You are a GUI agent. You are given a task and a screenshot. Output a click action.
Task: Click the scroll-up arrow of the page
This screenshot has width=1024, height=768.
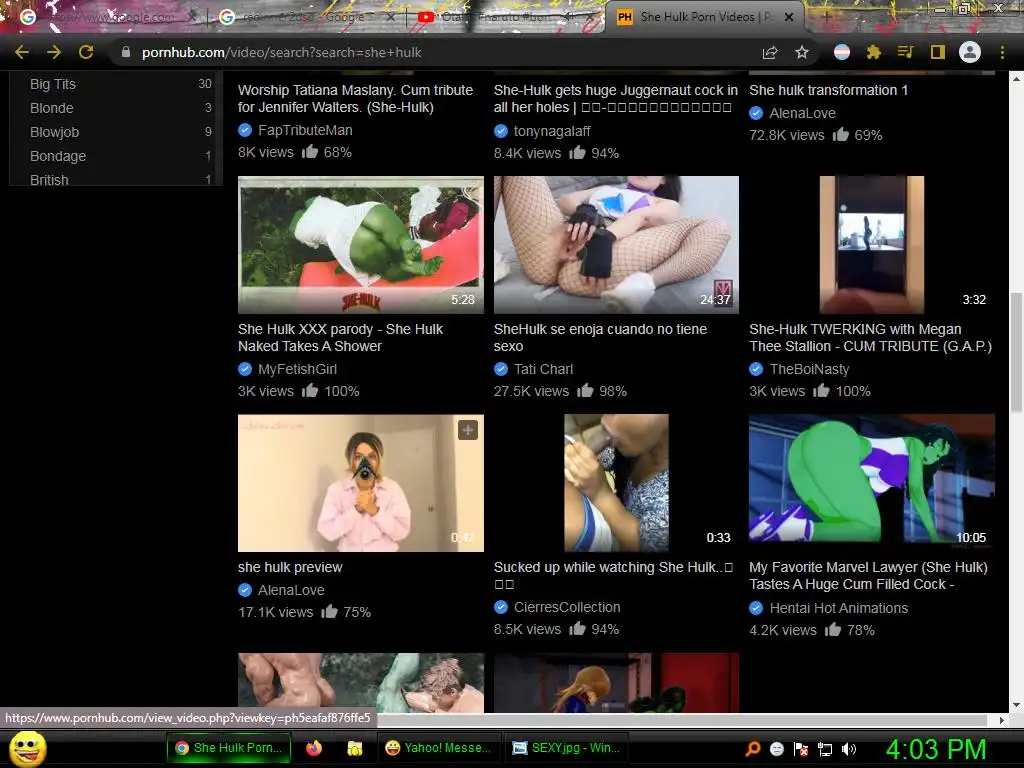1016,78
